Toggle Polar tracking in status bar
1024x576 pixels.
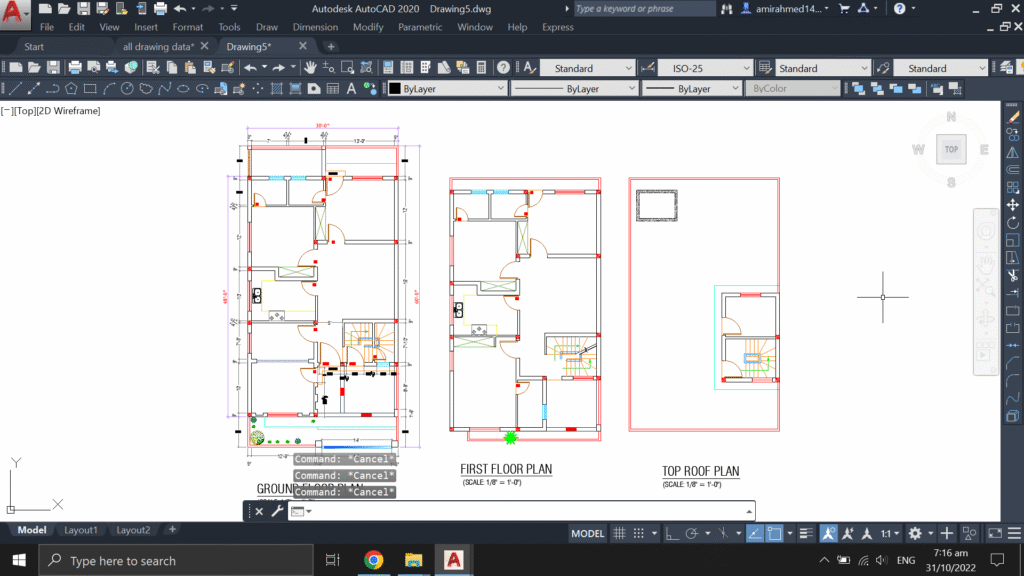[x=692, y=534]
